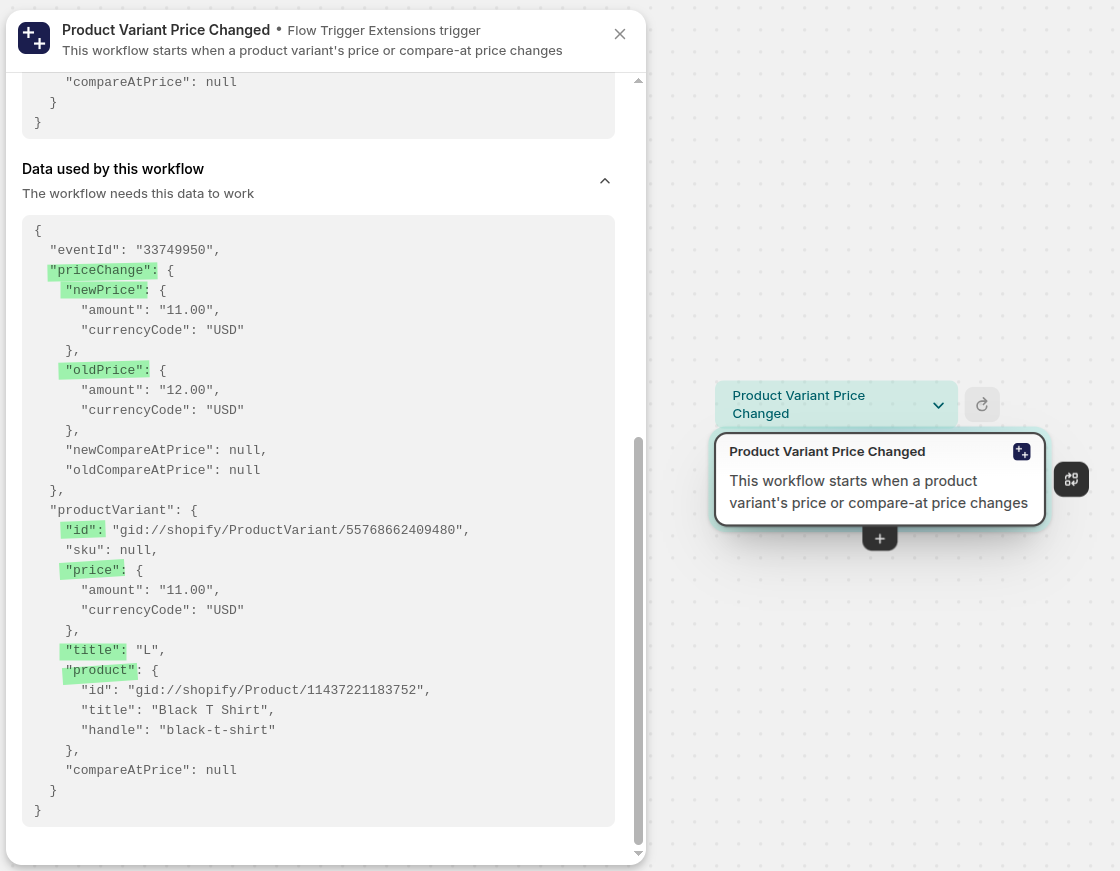
Task: Click the scroll down arrow in the panel
Action: click(639, 853)
